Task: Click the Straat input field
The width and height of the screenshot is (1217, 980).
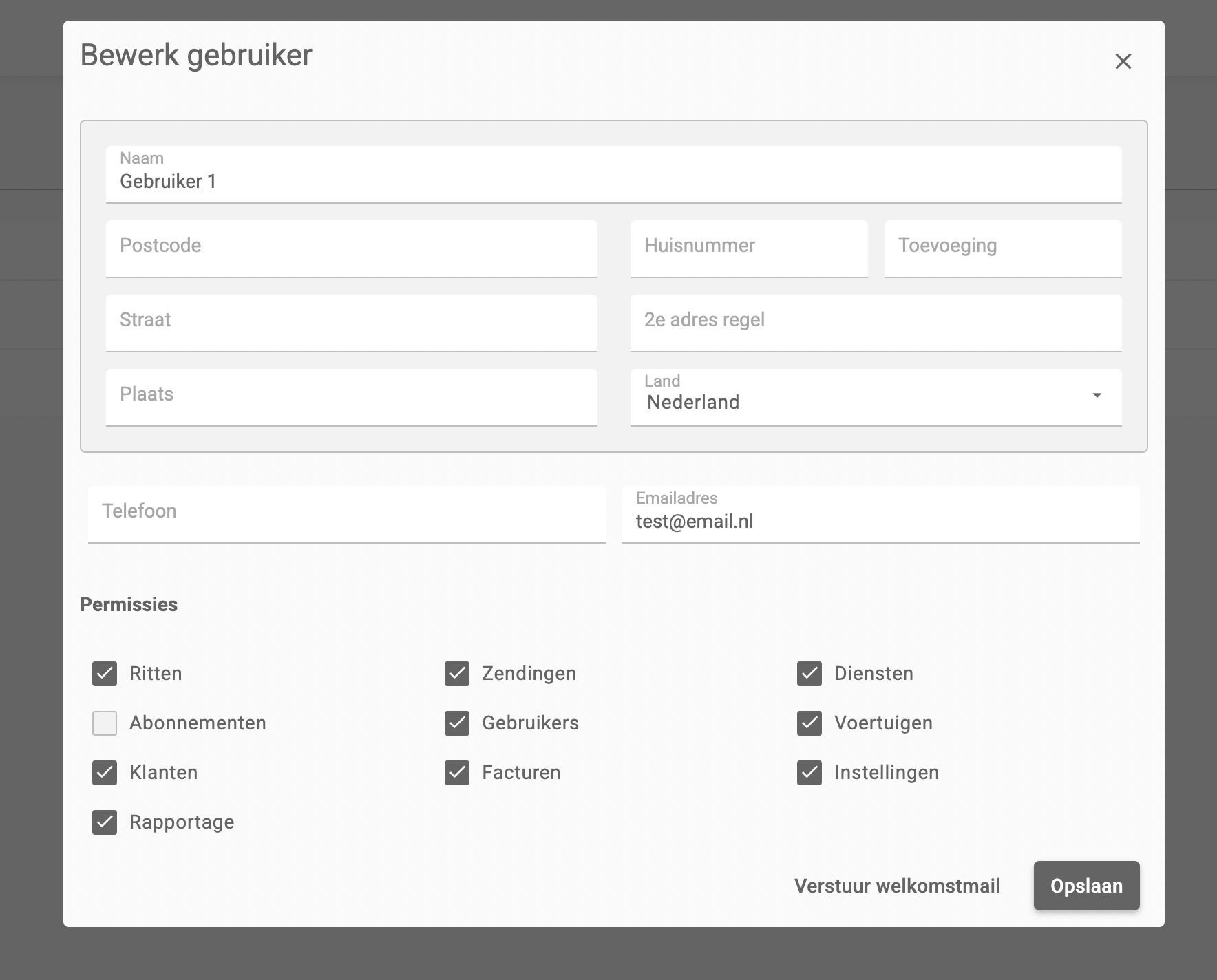Action: click(351, 323)
